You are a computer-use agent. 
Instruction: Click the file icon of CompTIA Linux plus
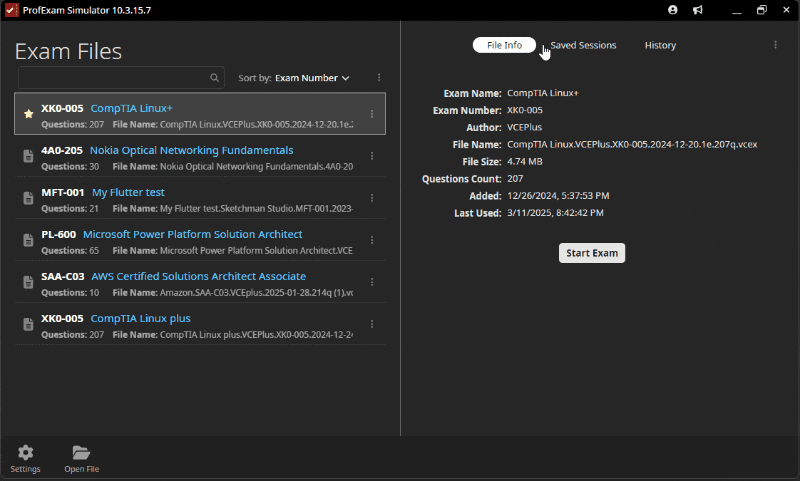tap(29, 324)
